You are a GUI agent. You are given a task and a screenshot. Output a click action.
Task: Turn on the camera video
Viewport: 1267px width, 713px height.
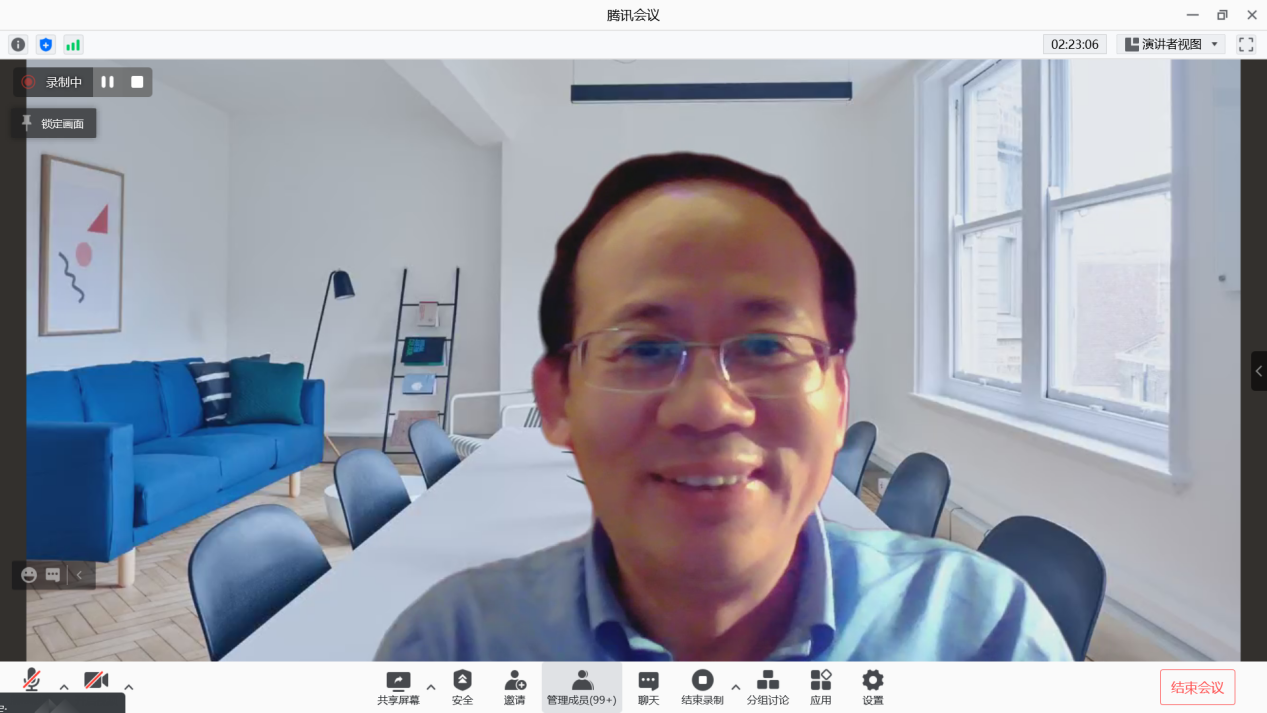(96, 681)
